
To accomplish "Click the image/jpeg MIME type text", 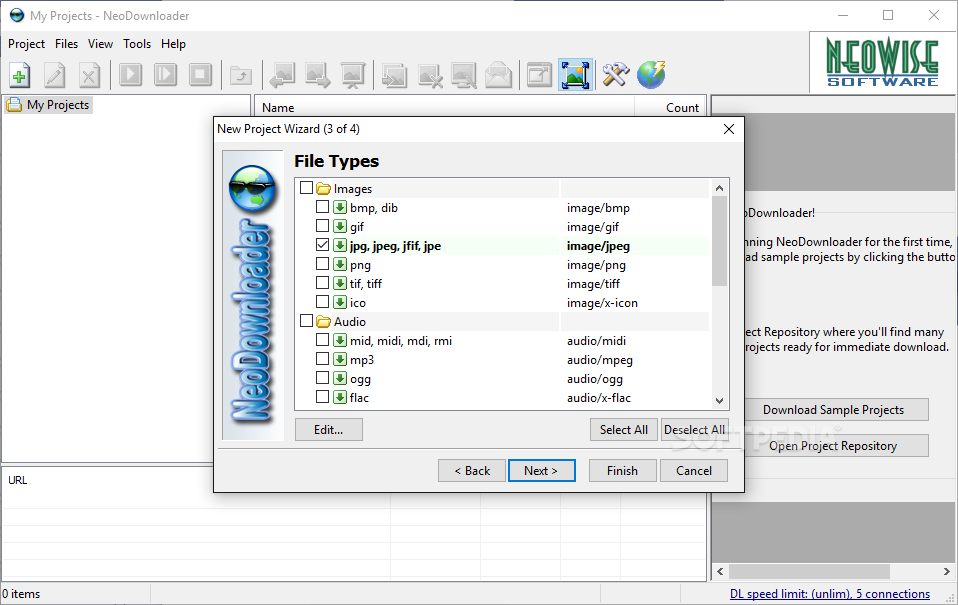I will coord(598,246).
